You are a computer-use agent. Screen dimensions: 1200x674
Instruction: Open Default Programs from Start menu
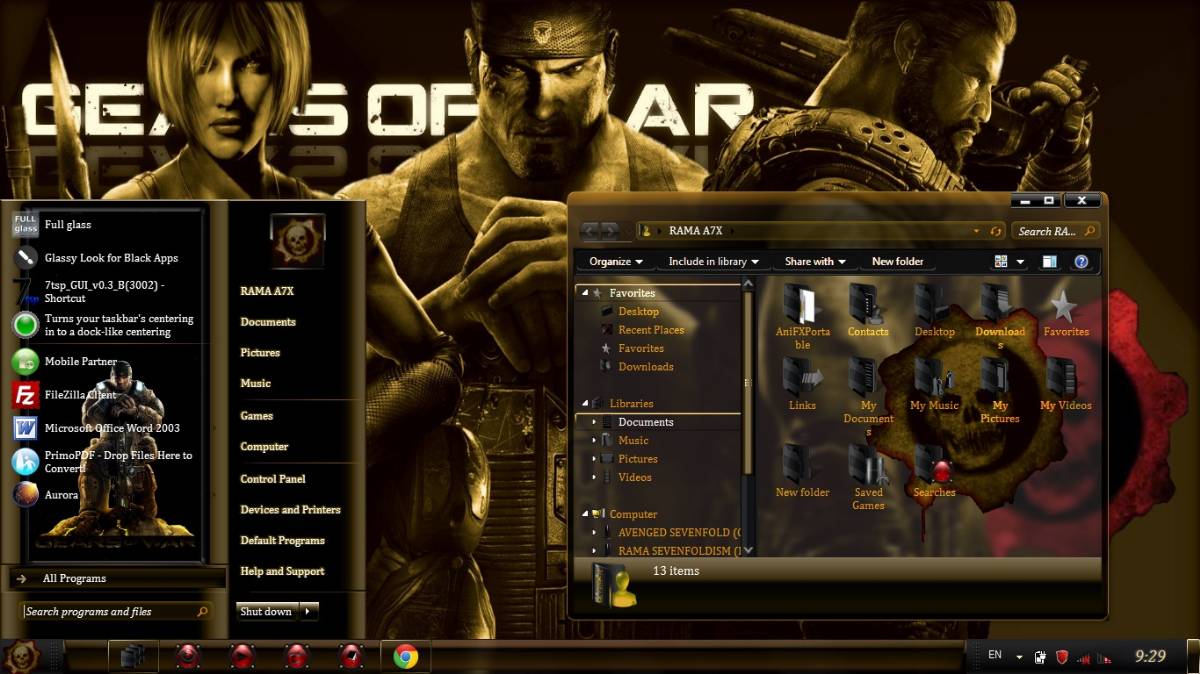click(282, 540)
